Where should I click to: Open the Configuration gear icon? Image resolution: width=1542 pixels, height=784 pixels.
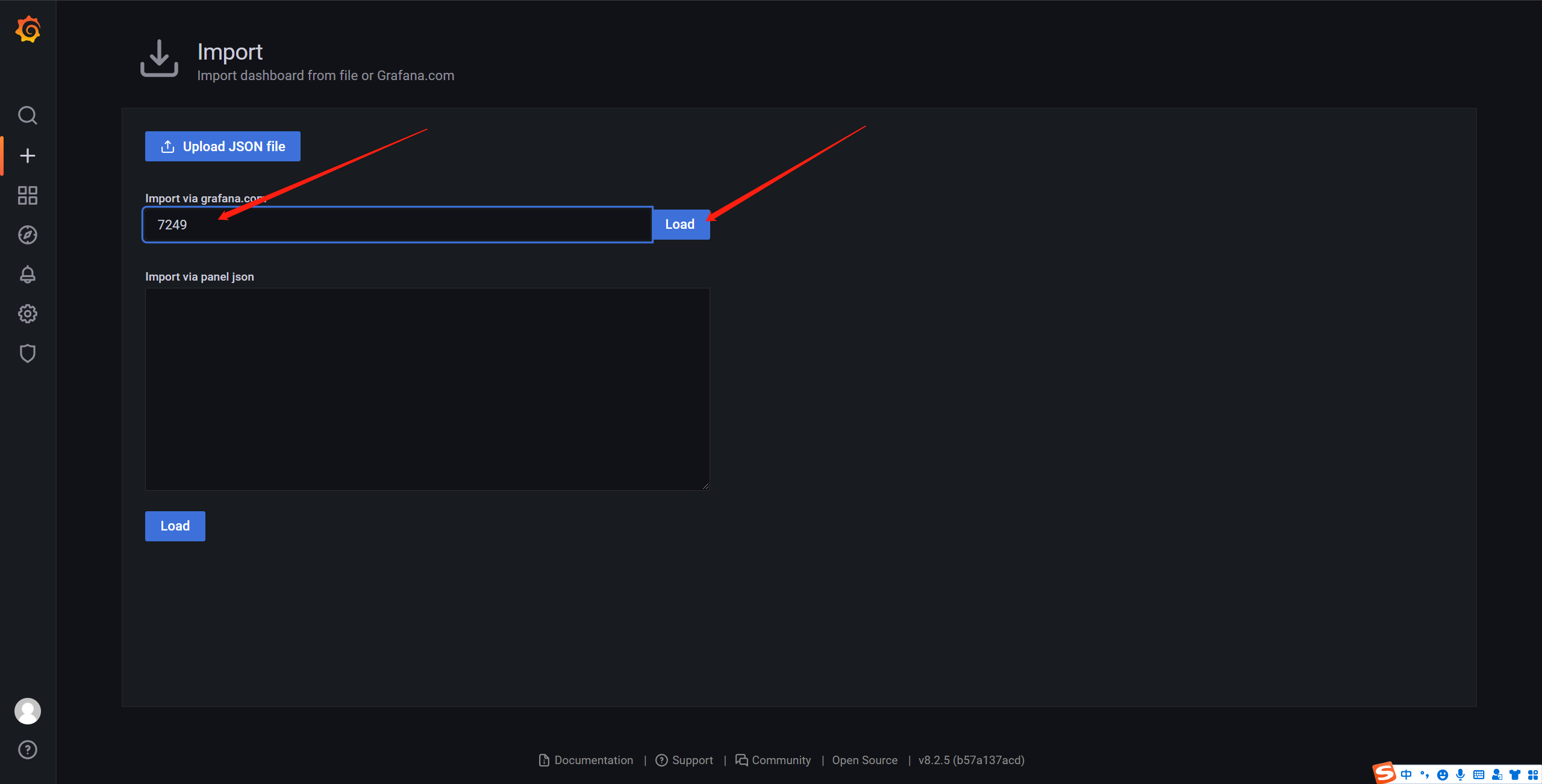[x=28, y=314]
